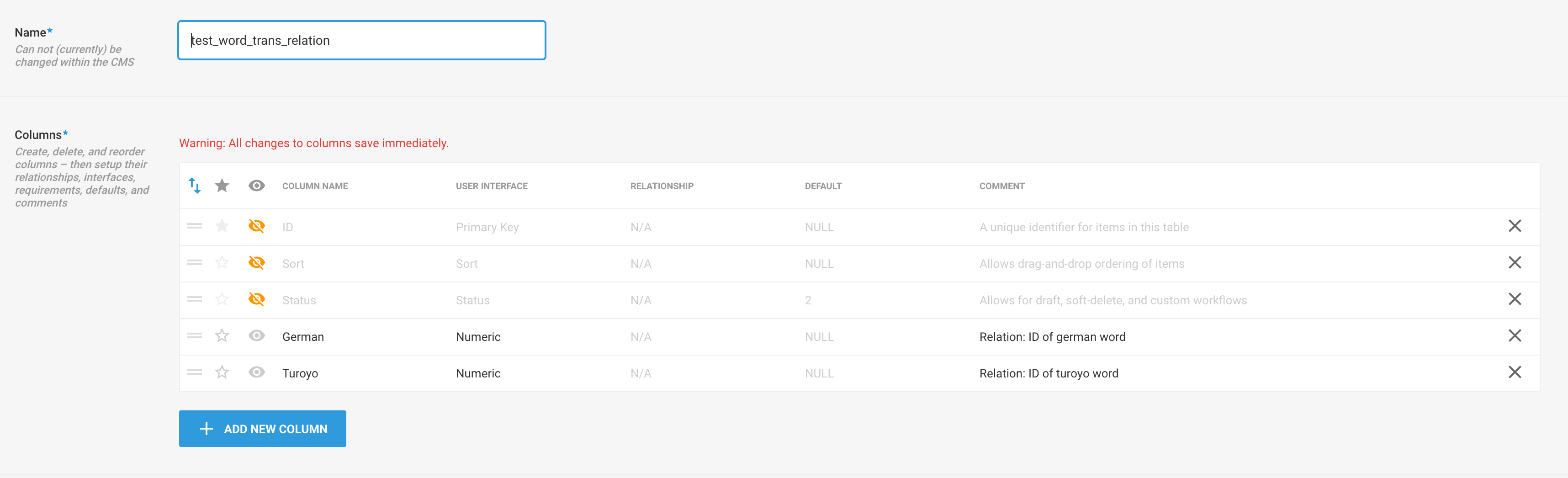The image size is (1568, 478).
Task: Click the COLUMN NAME header
Action: click(x=315, y=186)
